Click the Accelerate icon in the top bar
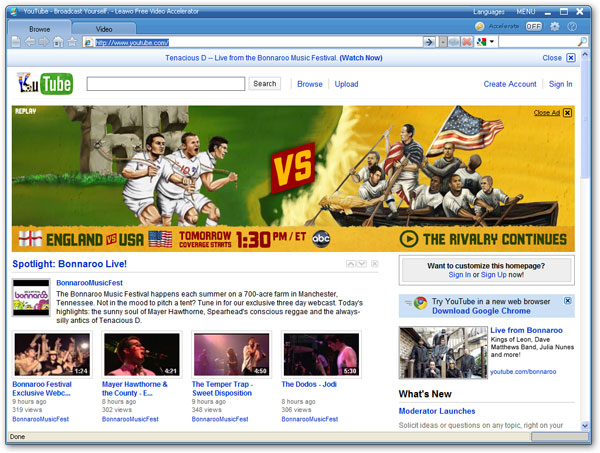The image size is (600, 453). [x=479, y=26]
